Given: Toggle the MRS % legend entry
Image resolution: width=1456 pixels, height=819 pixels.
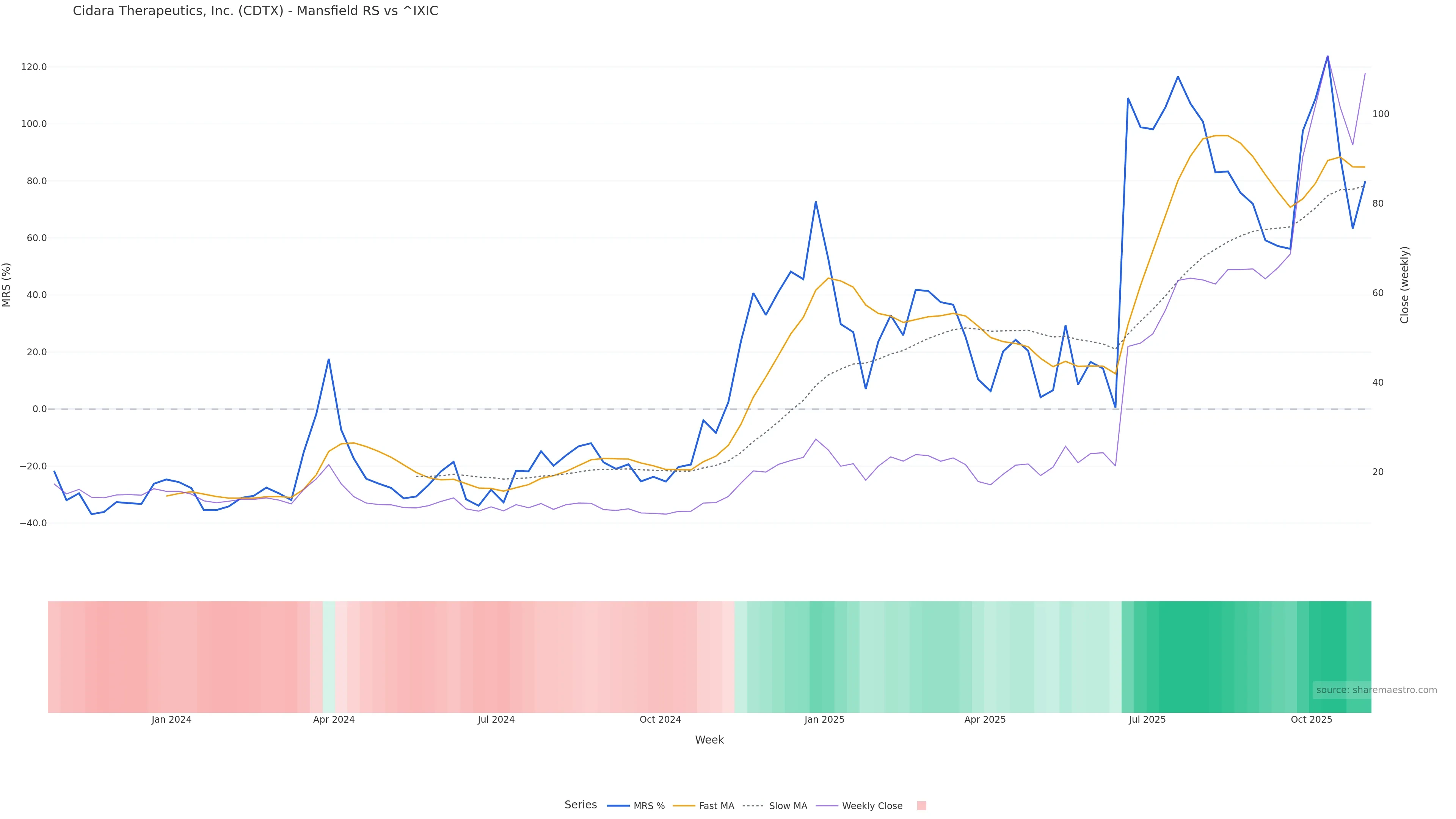Looking at the screenshot, I should point(648,806).
